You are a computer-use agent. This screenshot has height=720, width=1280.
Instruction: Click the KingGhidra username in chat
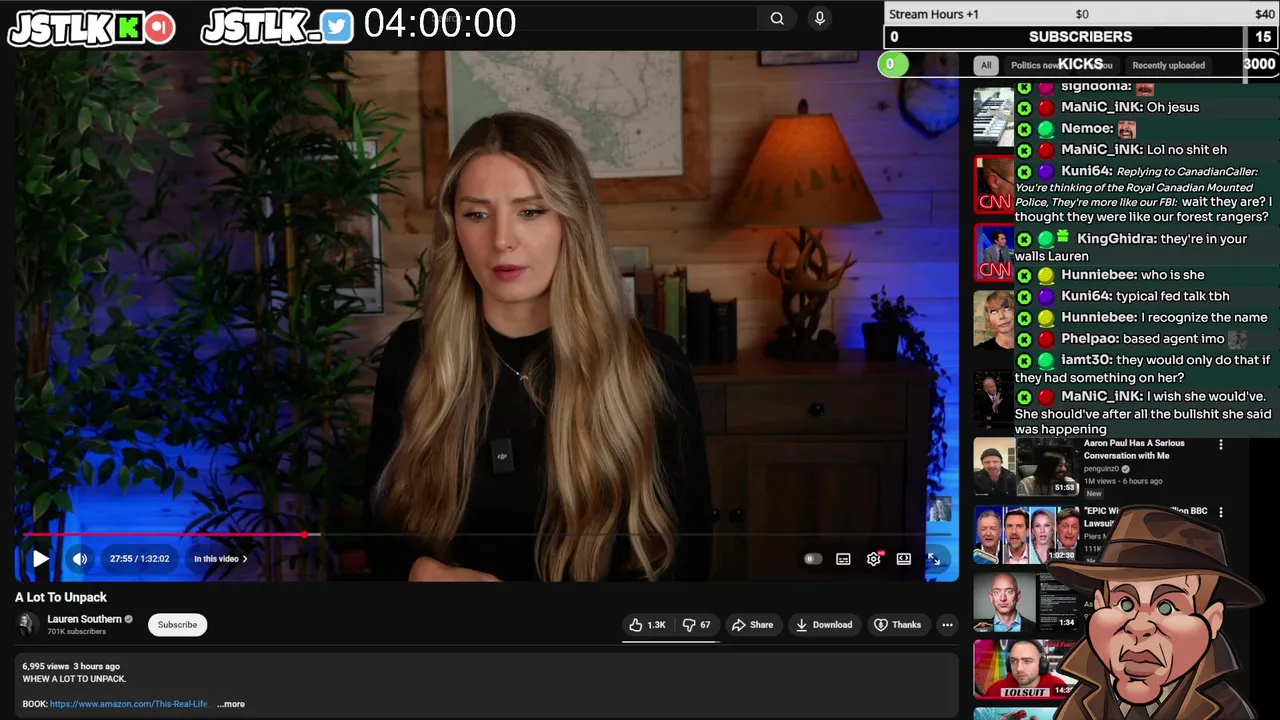pyautogui.click(x=1117, y=239)
